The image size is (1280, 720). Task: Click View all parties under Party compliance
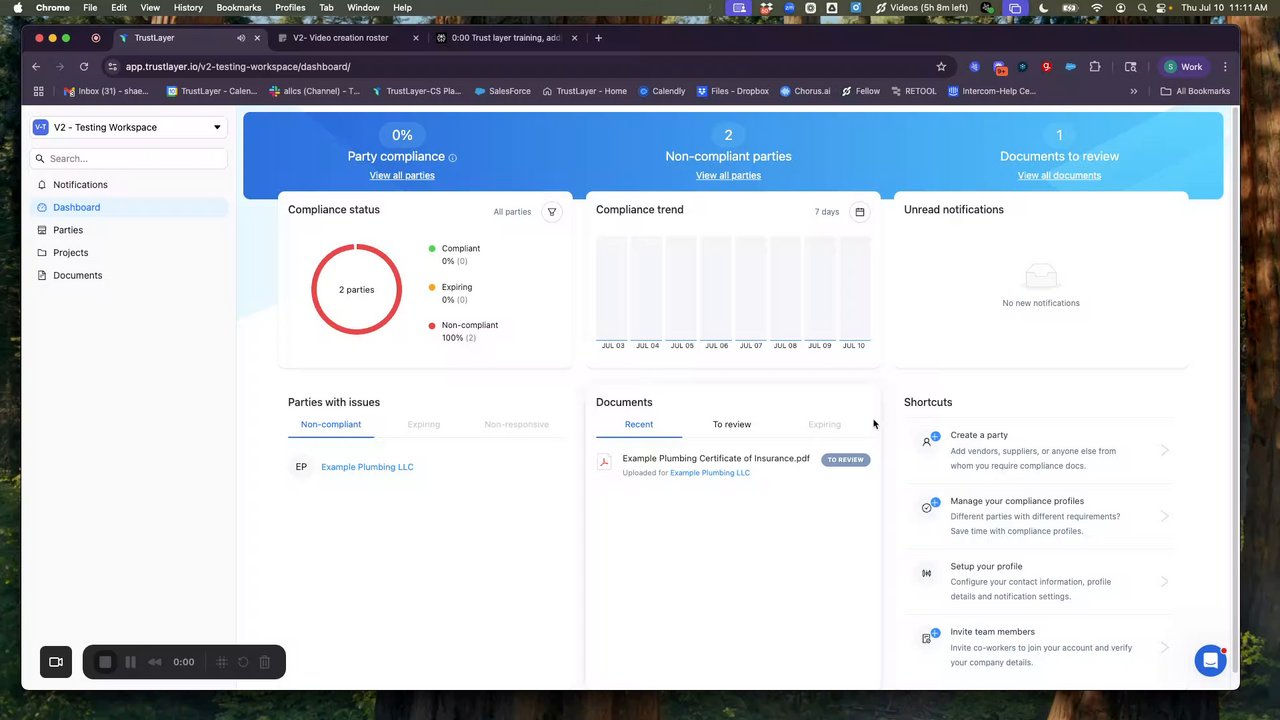click(x=402, y=175)
